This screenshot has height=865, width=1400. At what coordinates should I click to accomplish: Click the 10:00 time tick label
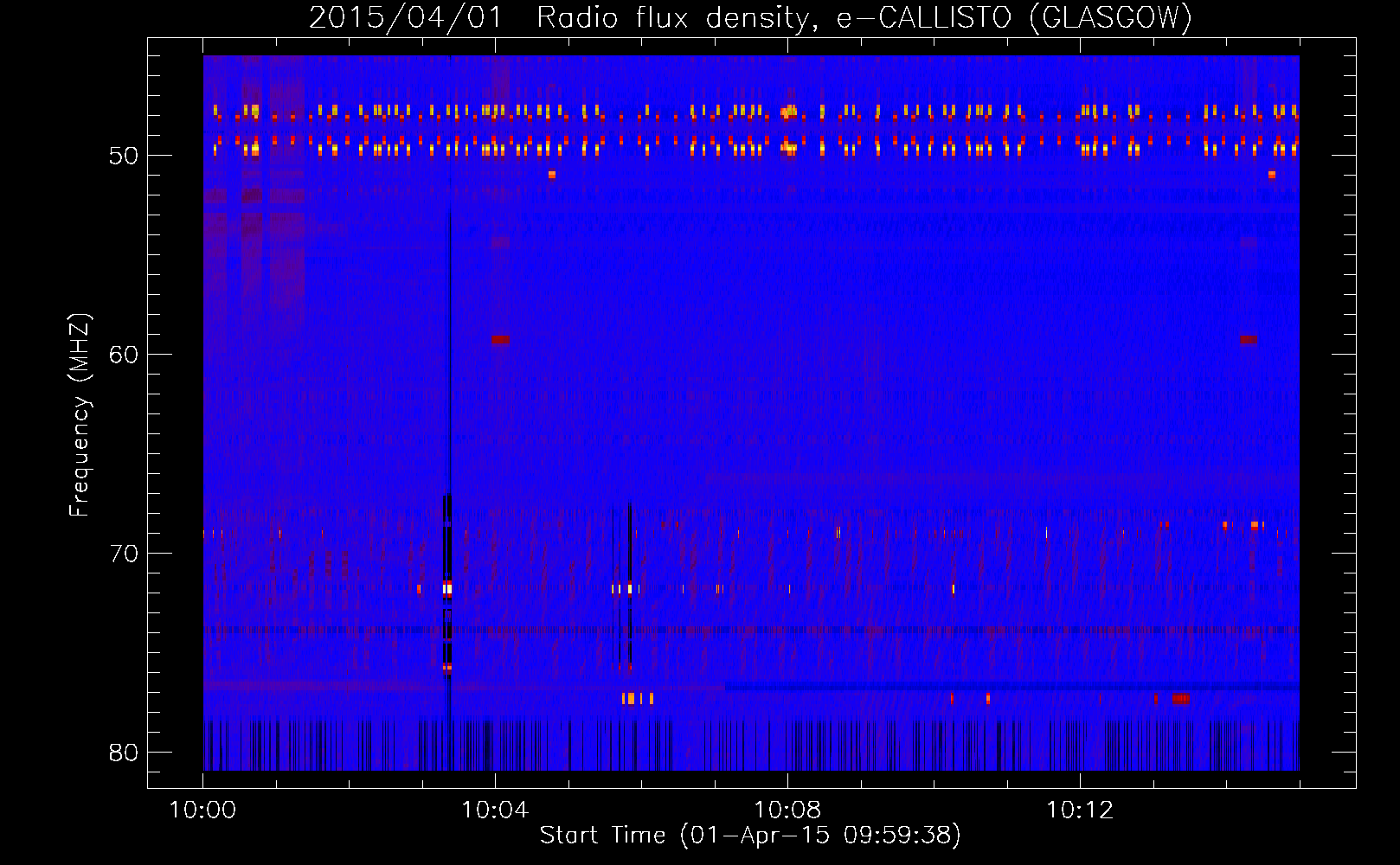tap(202, 811)
